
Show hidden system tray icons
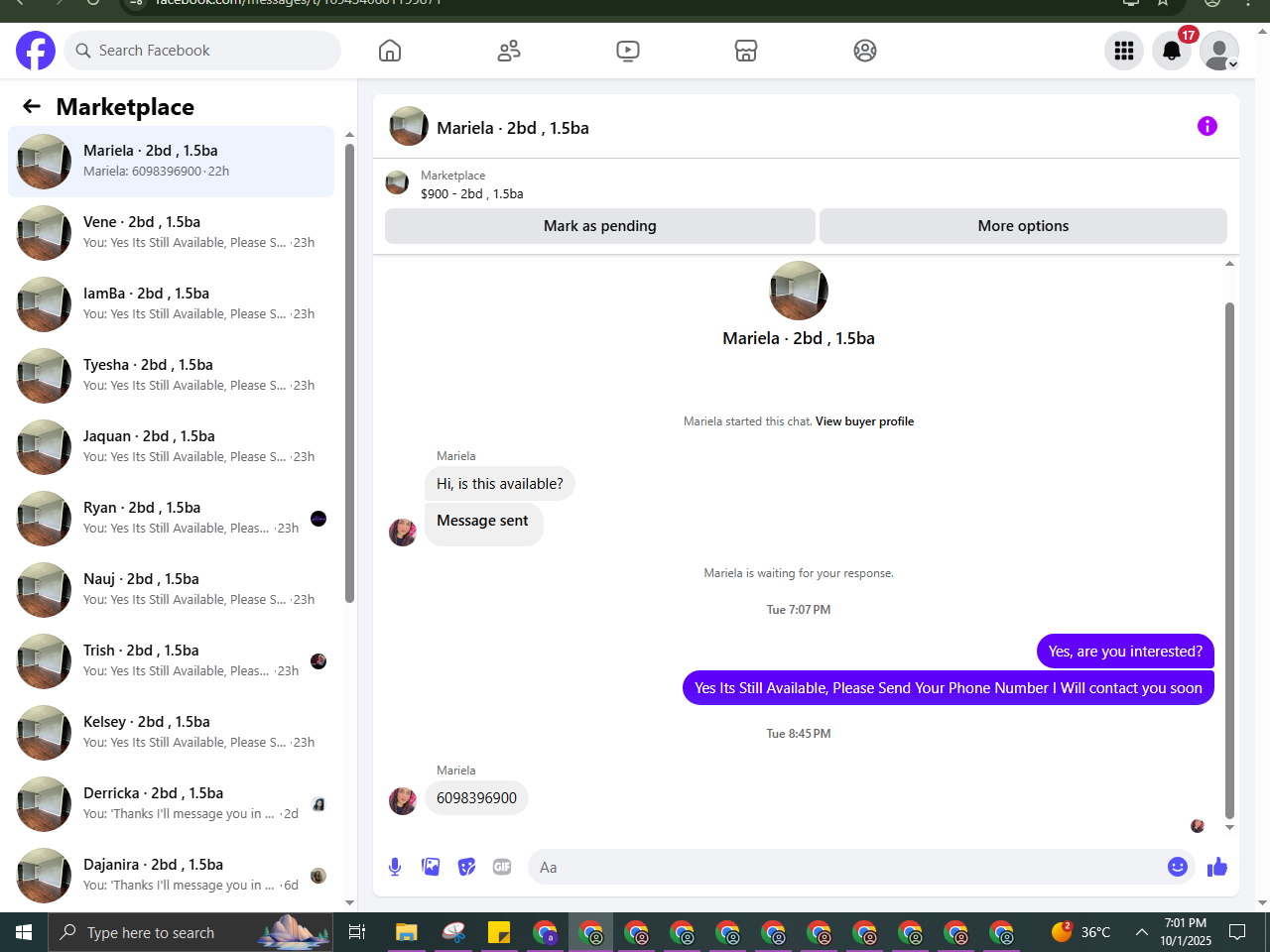tap(1142, 932)
